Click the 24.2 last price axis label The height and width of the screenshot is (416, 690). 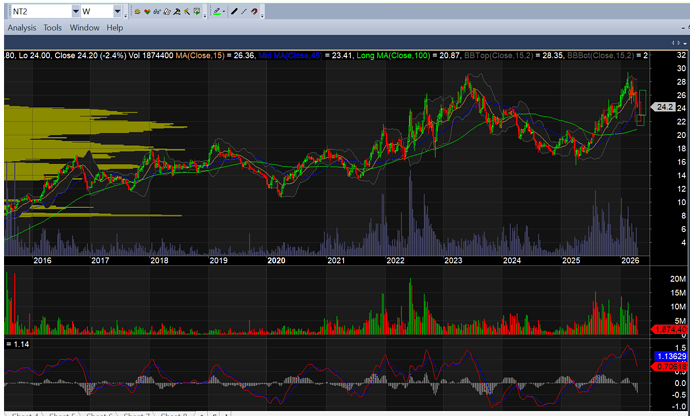pos(664,107)
